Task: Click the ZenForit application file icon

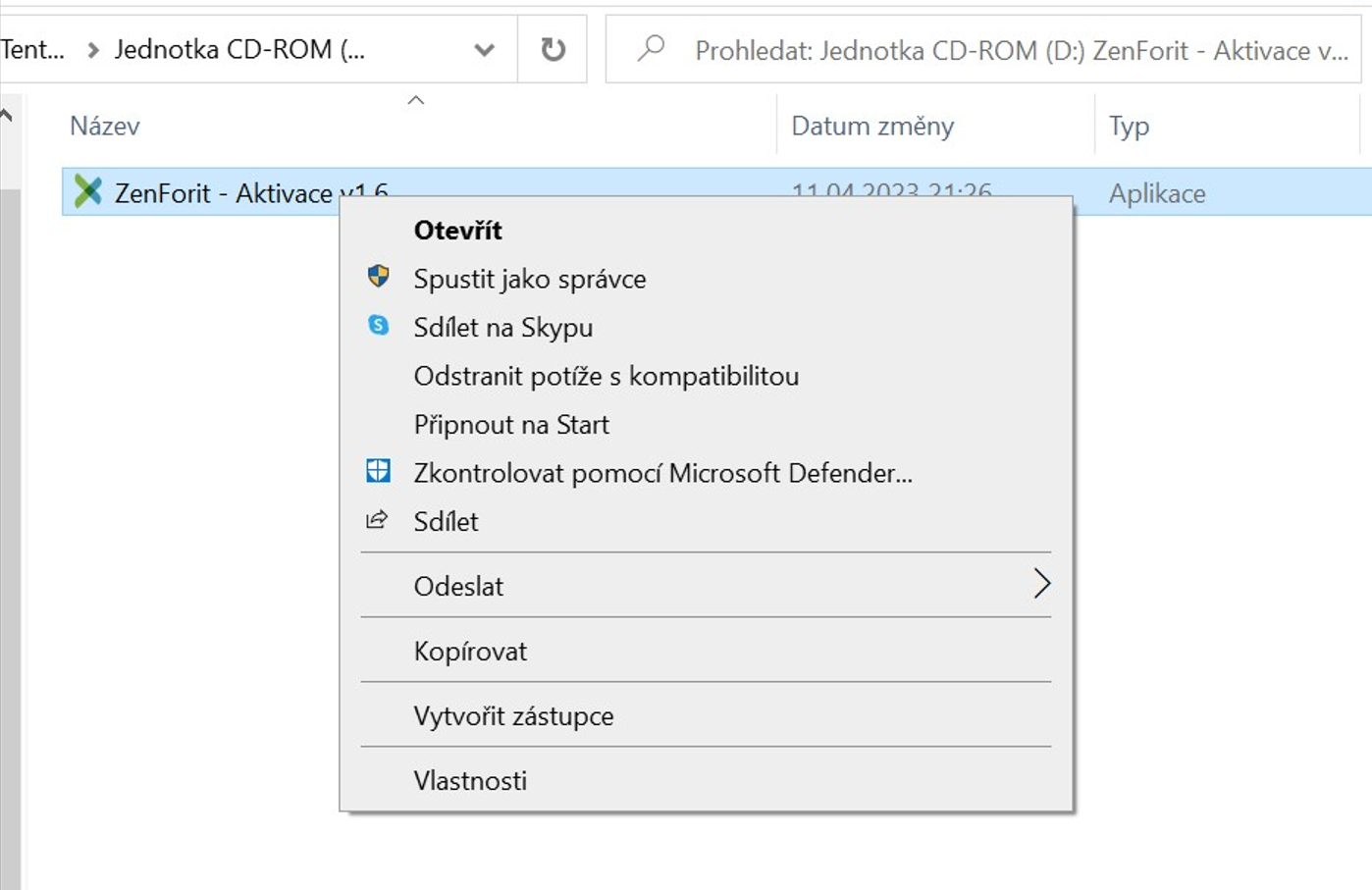Action: click(x=88, y=191)
